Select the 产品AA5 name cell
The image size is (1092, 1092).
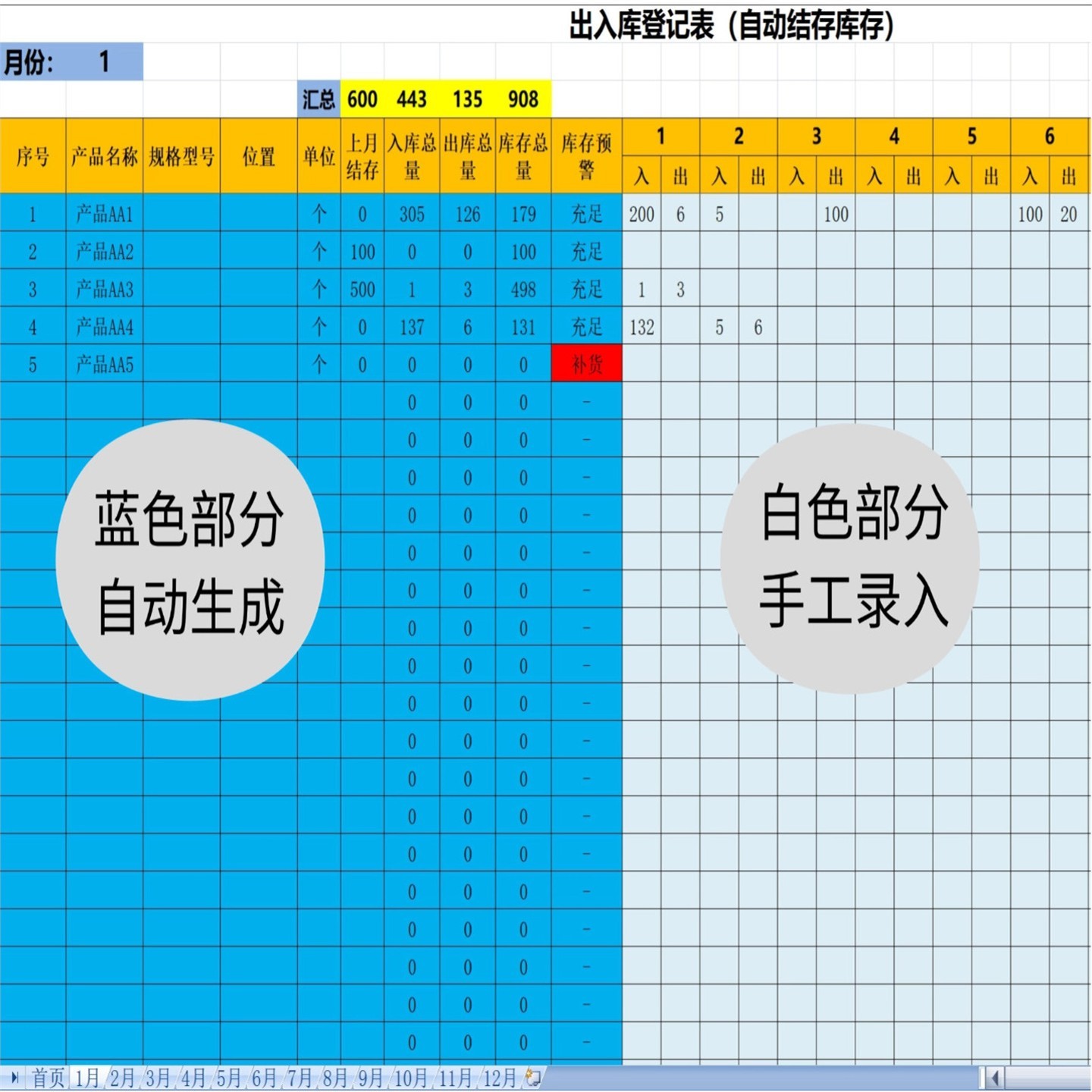[105, 365]
